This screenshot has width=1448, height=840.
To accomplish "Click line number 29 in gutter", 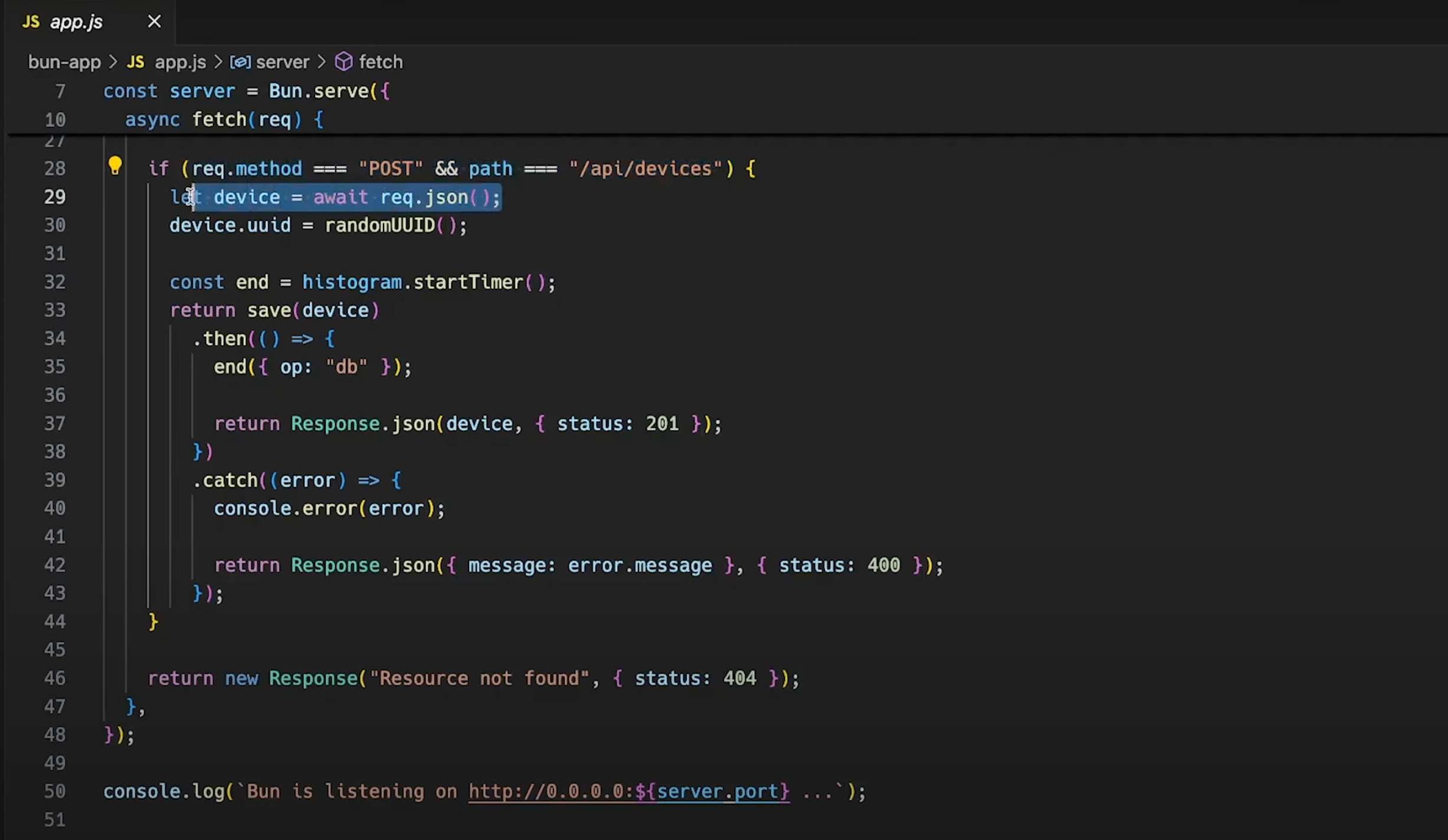I will pos(55,196).
